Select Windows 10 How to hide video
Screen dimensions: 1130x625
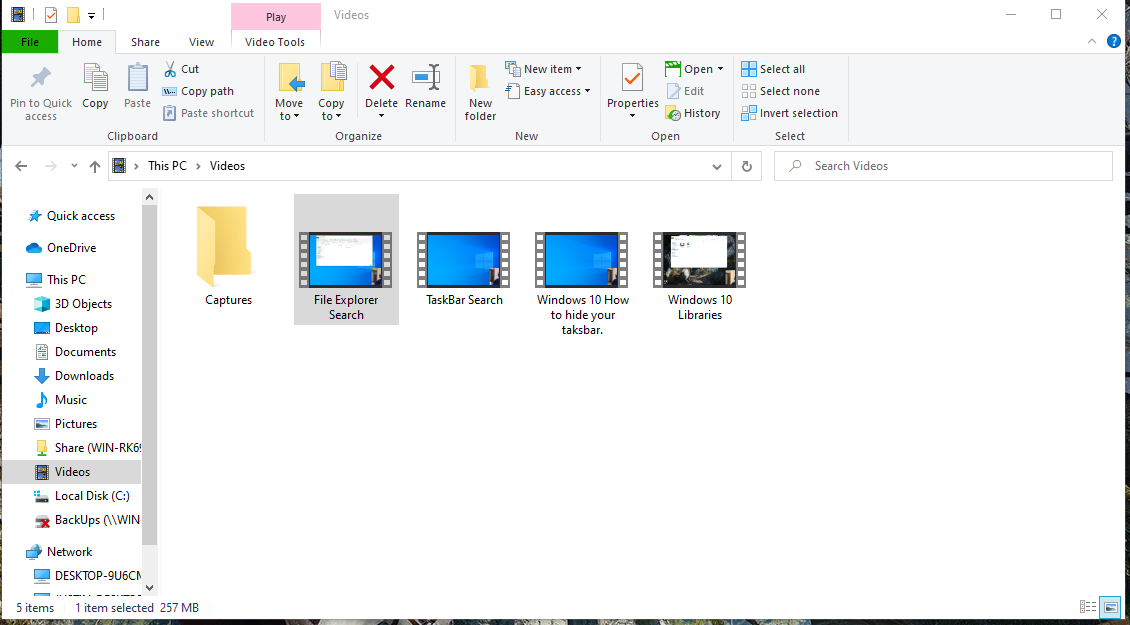pos(581,283)
